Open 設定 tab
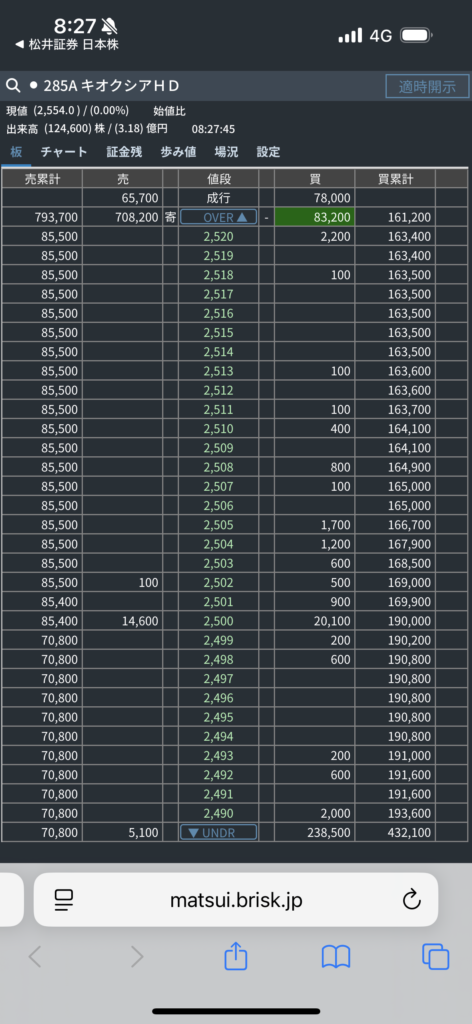Viewport: 472px width, 1024px height. (268, 152)
